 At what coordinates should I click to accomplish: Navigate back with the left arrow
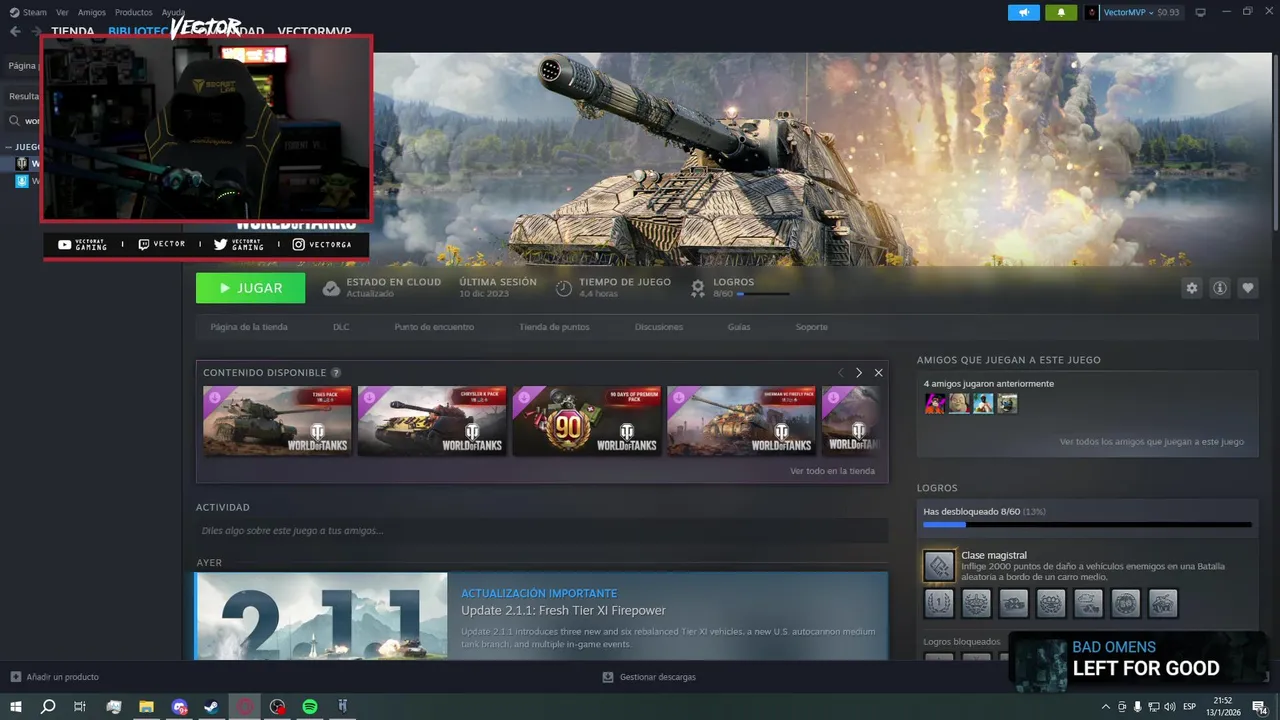coord(15,31)
